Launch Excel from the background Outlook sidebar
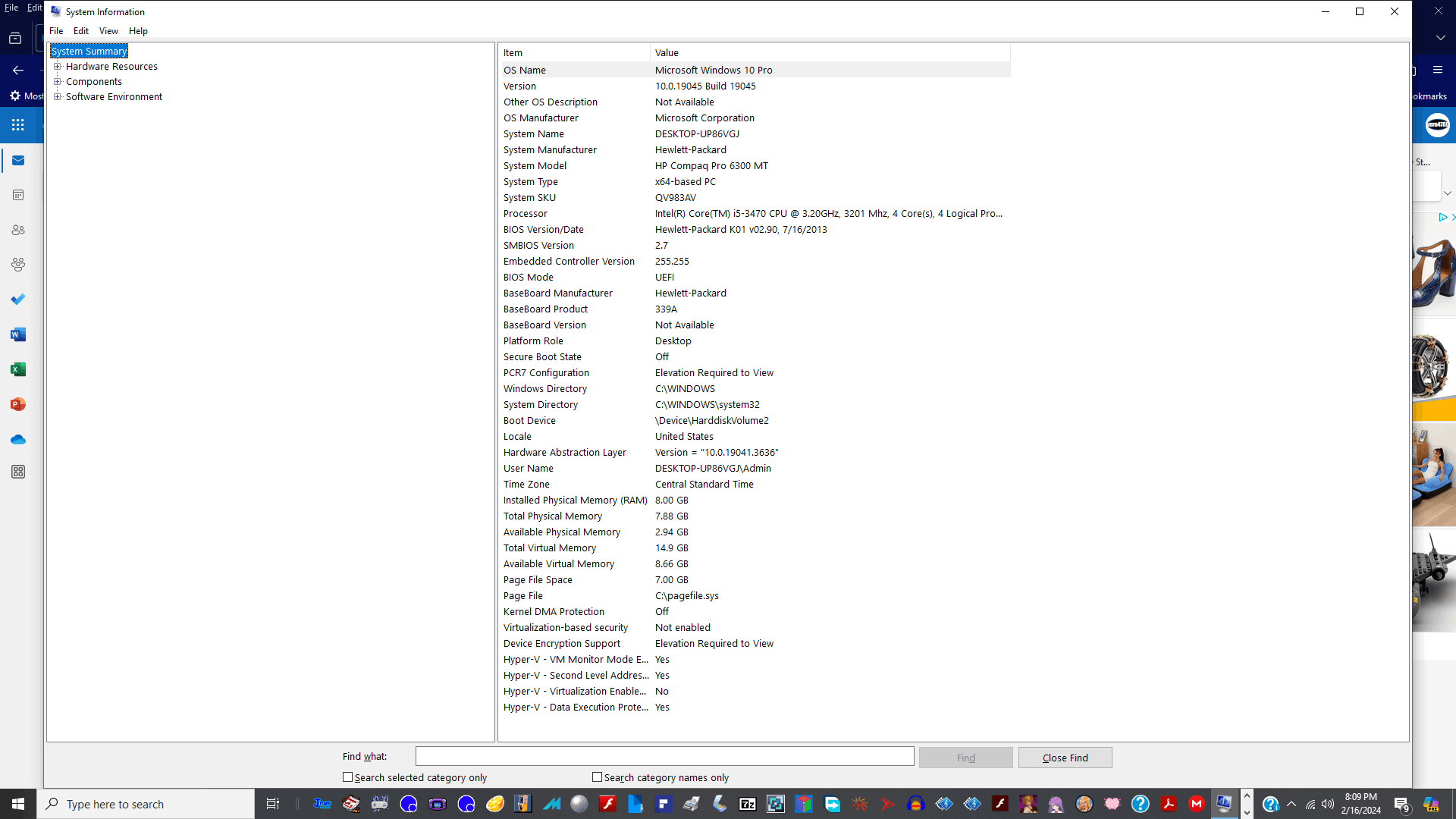 click(x=18, y=369)
